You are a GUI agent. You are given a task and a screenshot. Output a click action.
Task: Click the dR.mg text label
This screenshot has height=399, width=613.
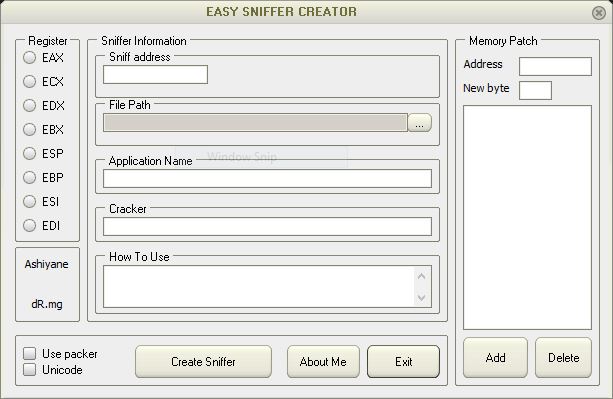[x=47, y=304]
